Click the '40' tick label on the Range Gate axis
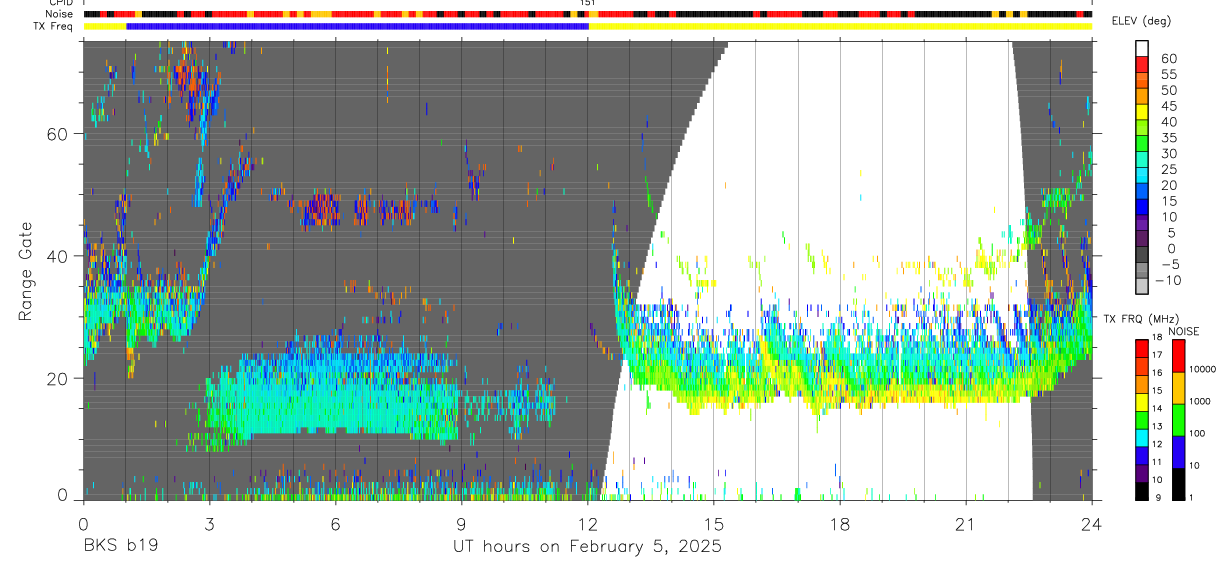 (x=57, y=256)
